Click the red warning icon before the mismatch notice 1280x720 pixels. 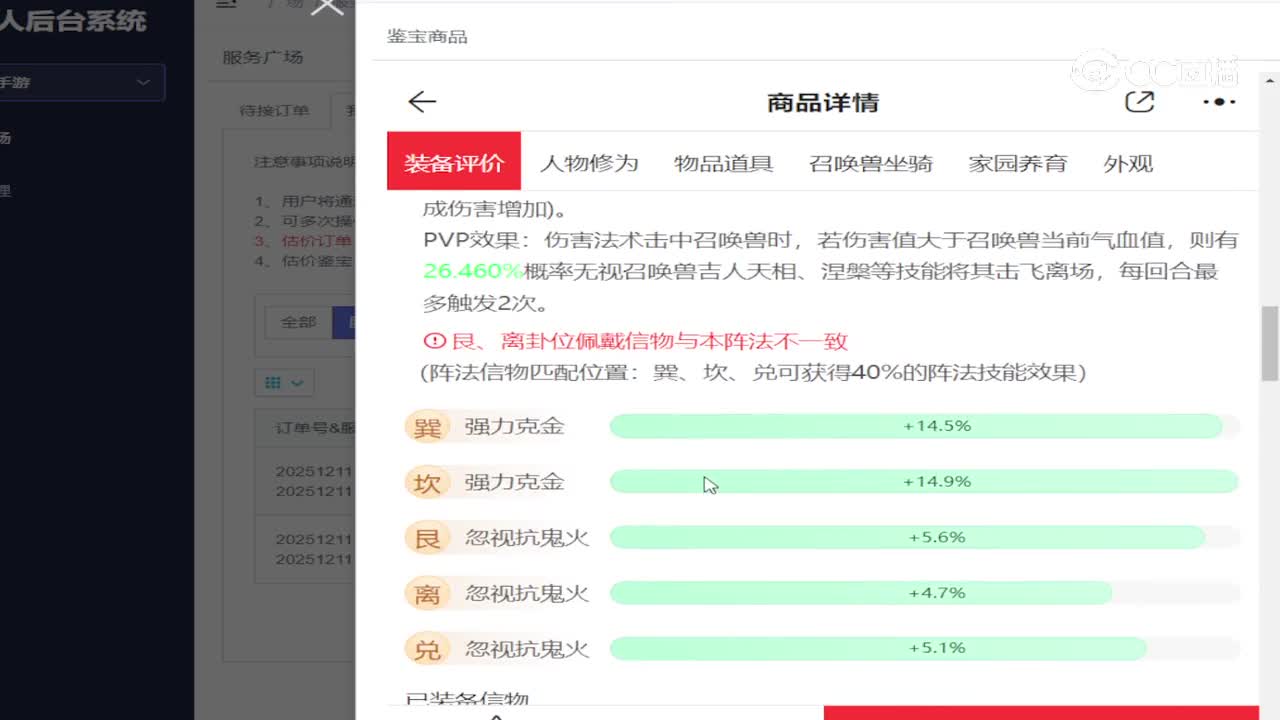433,341
